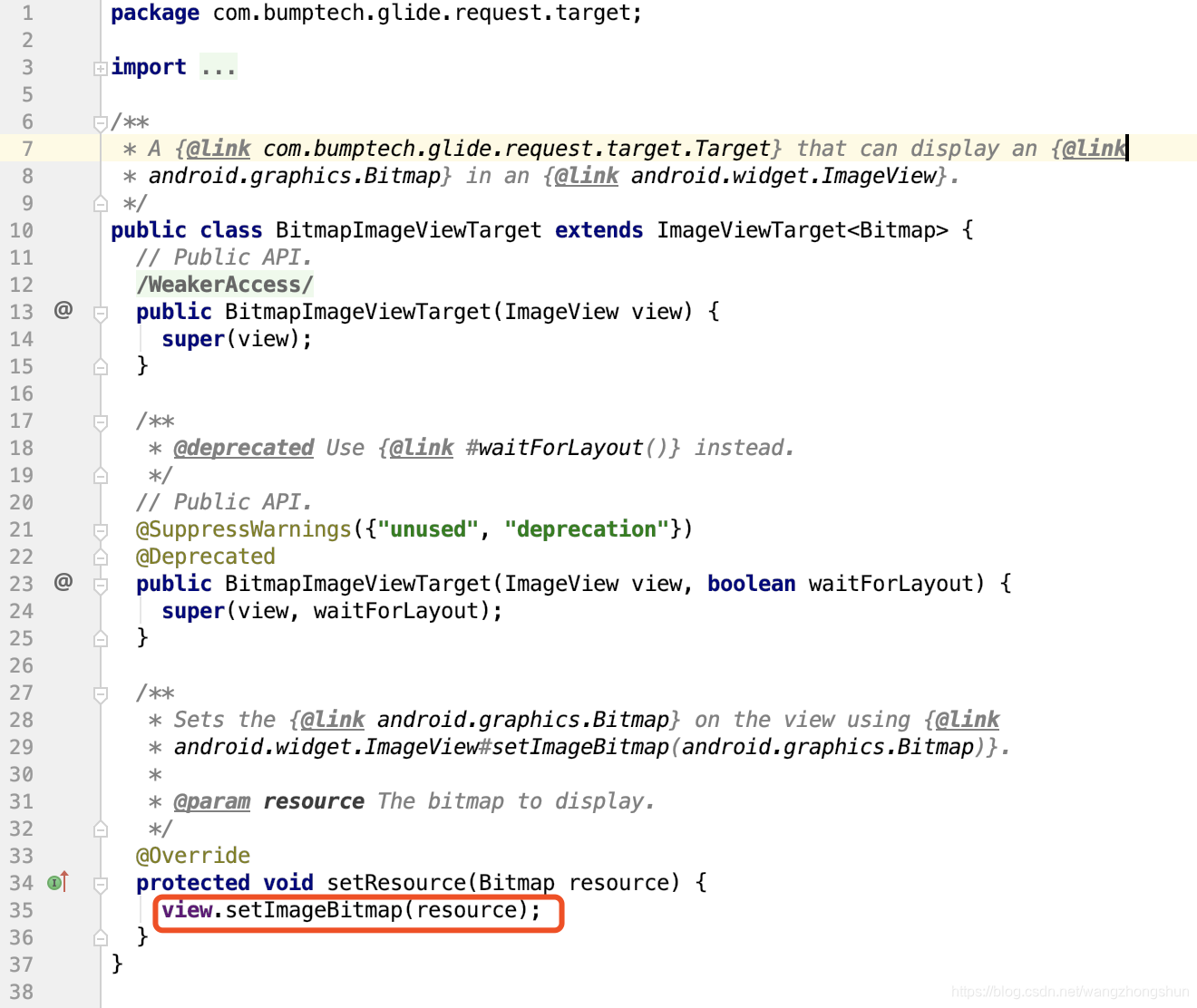Viewport: 1197px width, 1008px height.
Task: Click the "deprecation" string literal
Action: point(587,529)
